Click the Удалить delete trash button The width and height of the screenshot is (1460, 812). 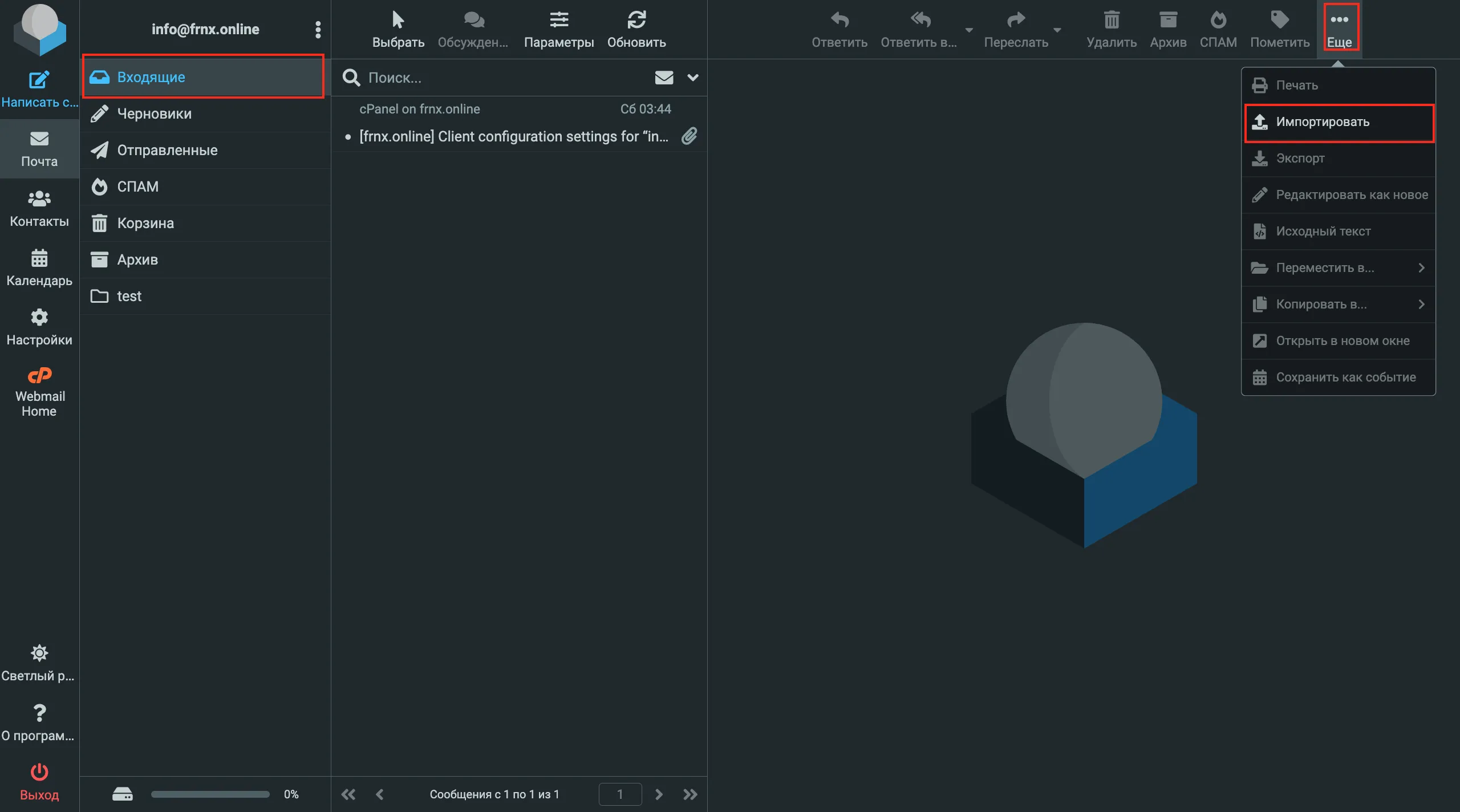(1112, 29)
